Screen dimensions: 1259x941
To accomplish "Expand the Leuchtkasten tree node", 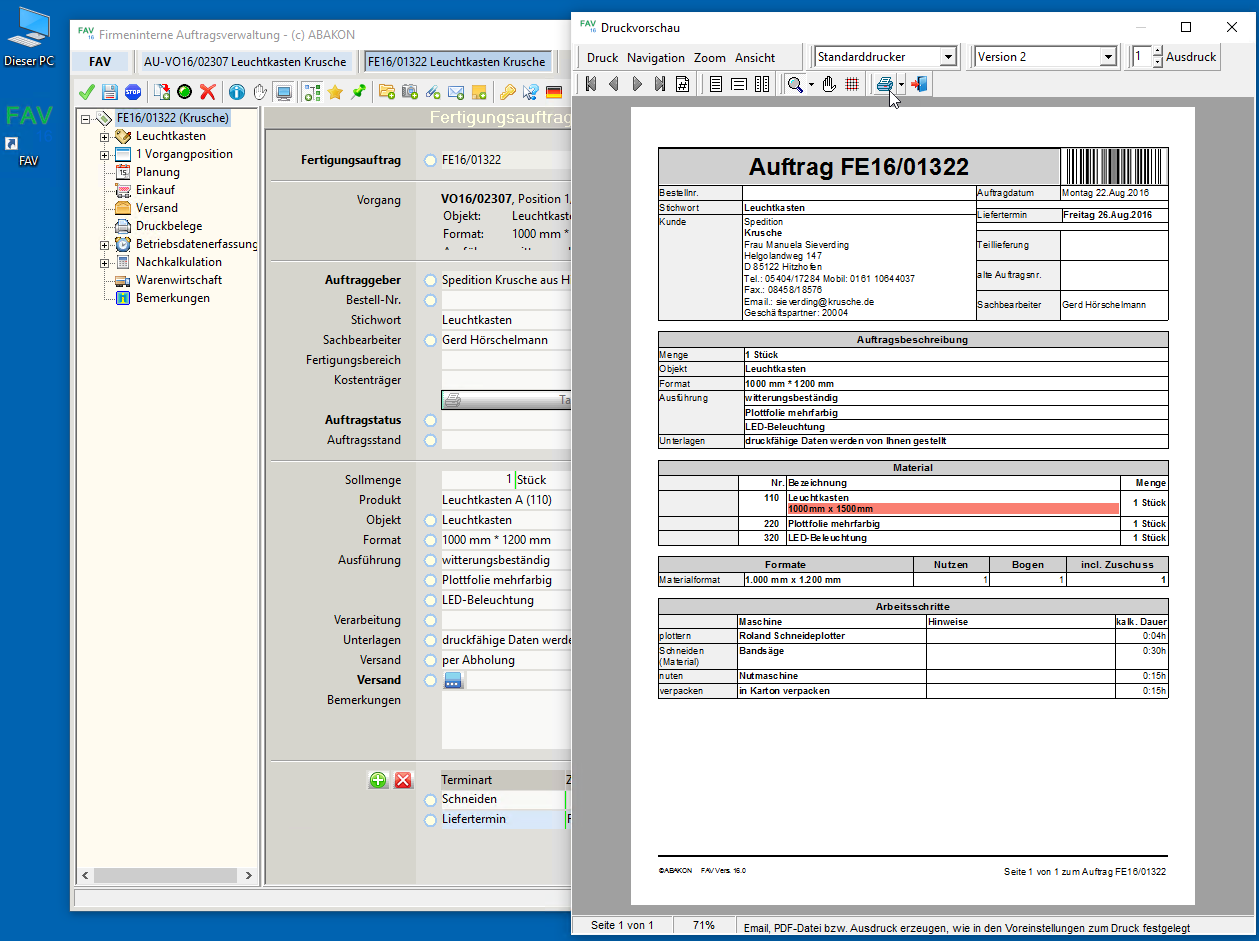I will [104, 136].
